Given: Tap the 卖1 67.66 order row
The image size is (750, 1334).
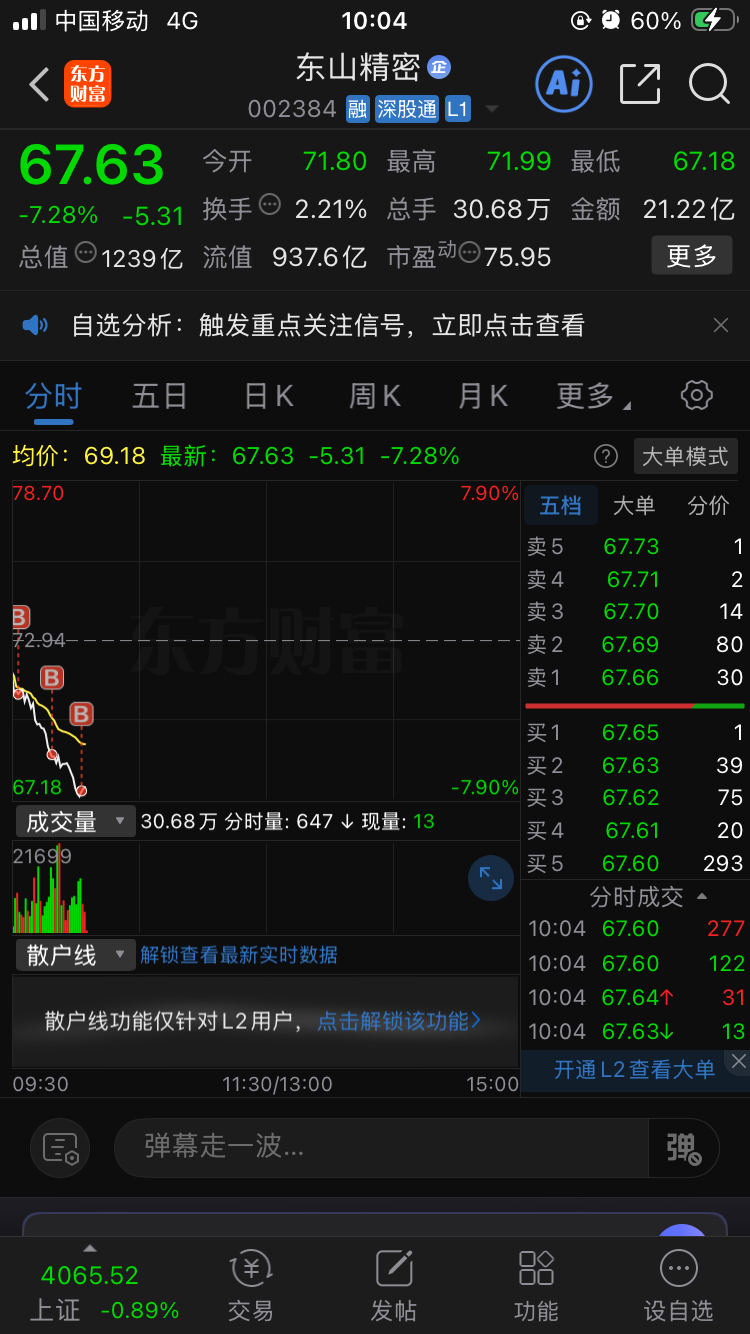Looking at the screenshot, I should [x=635, y=678].
